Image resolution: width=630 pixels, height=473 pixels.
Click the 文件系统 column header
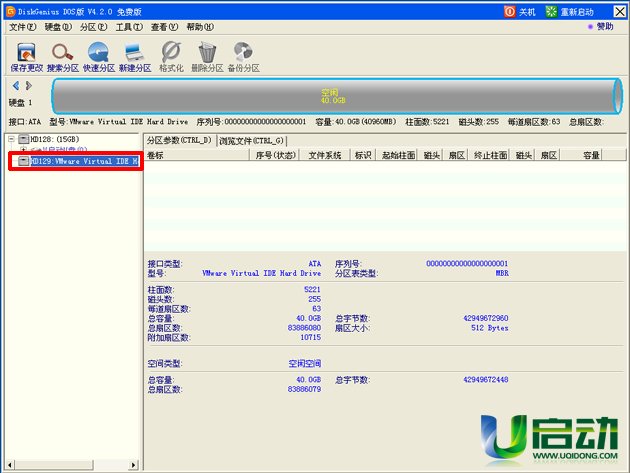325,155
